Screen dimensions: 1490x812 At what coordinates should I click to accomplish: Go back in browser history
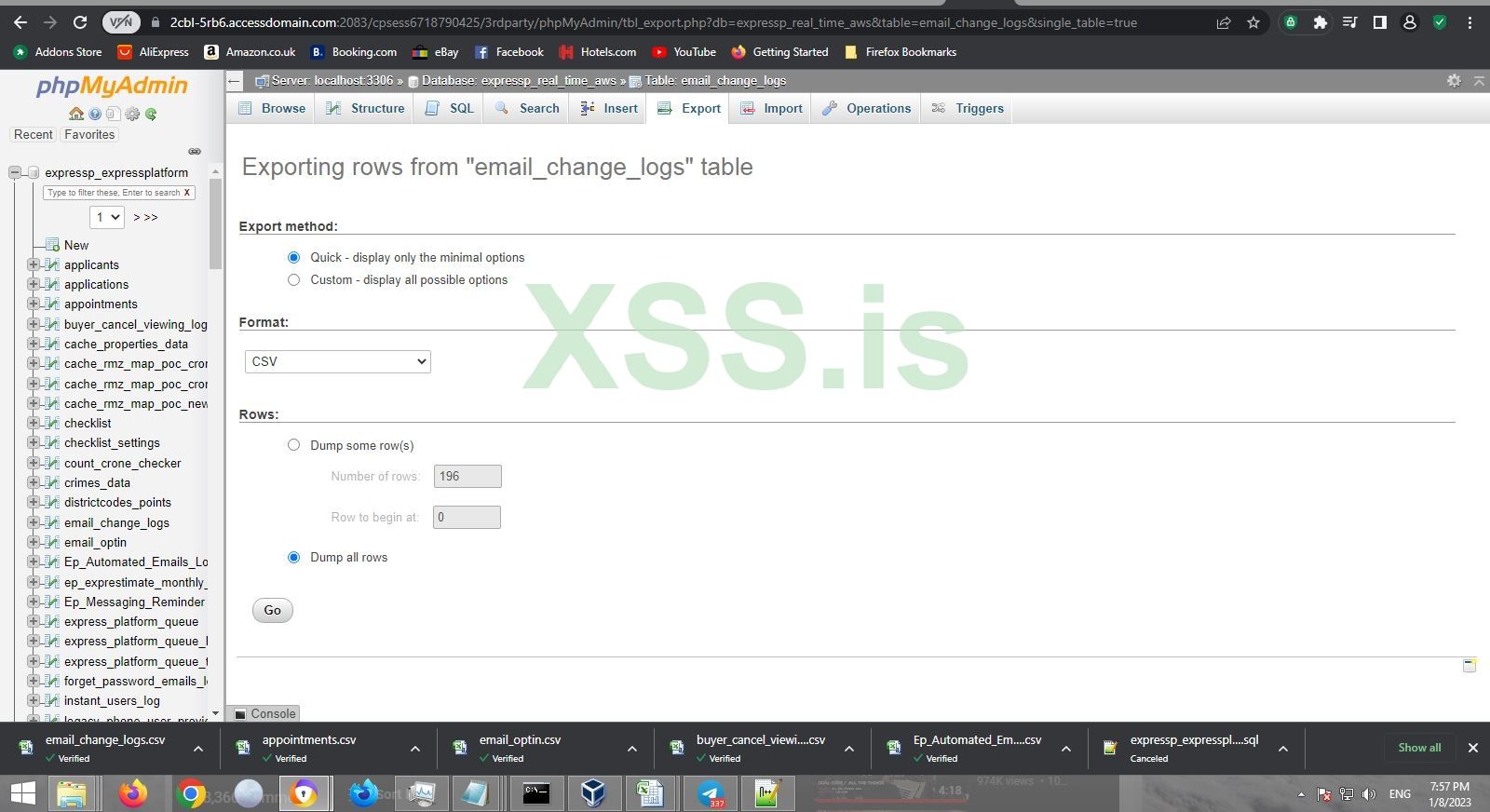20,22
